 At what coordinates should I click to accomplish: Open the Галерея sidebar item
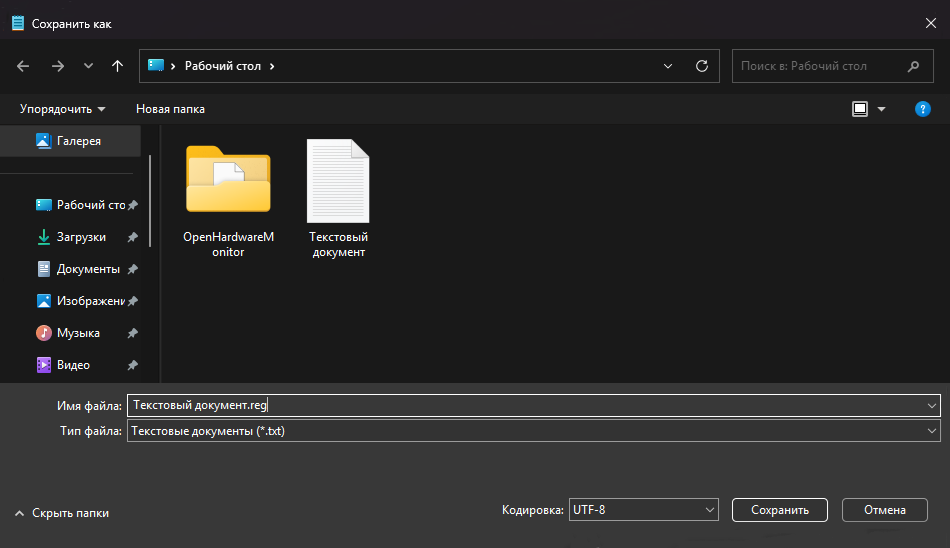[78, 141]
